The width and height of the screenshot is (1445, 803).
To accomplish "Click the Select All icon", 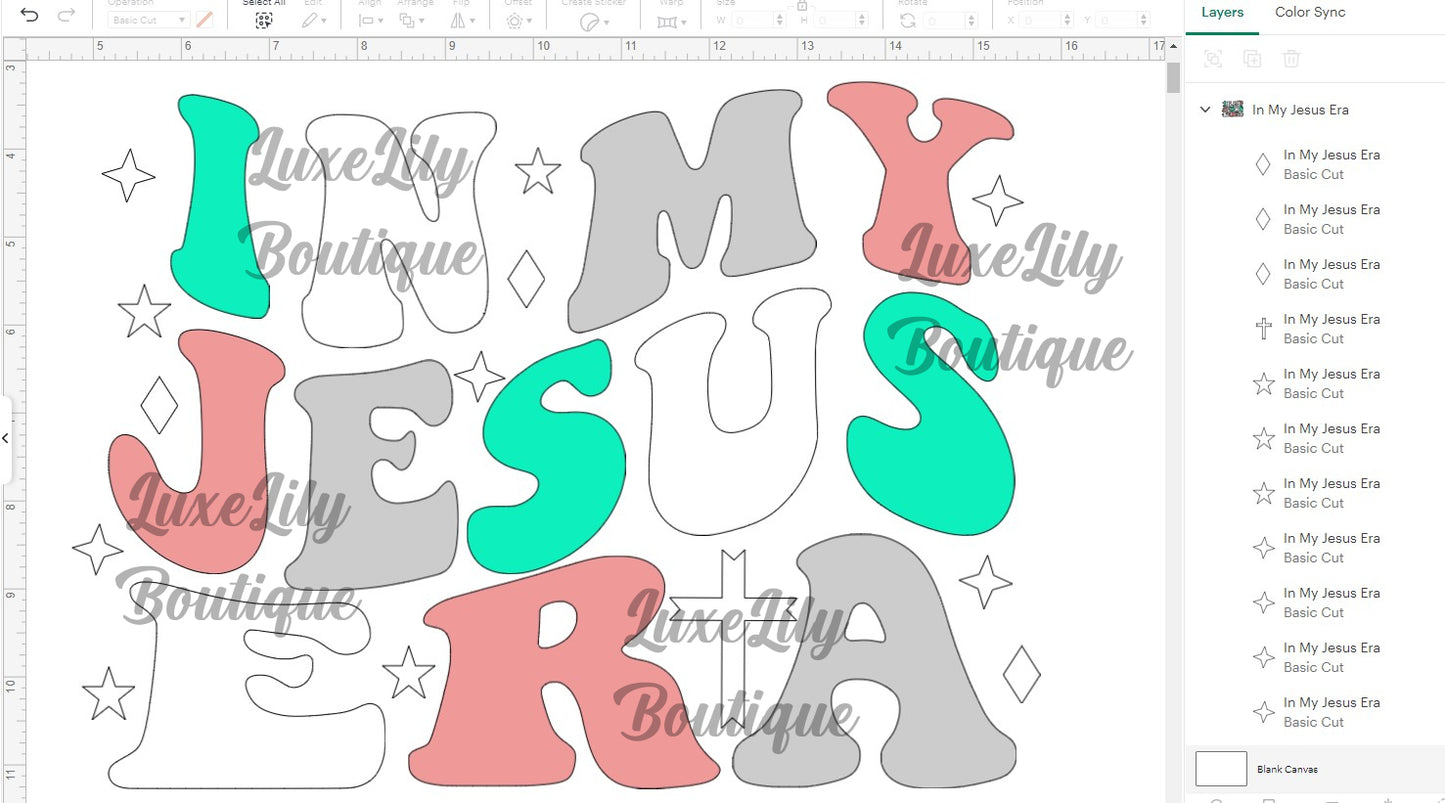I will click(x=263, y=20).
